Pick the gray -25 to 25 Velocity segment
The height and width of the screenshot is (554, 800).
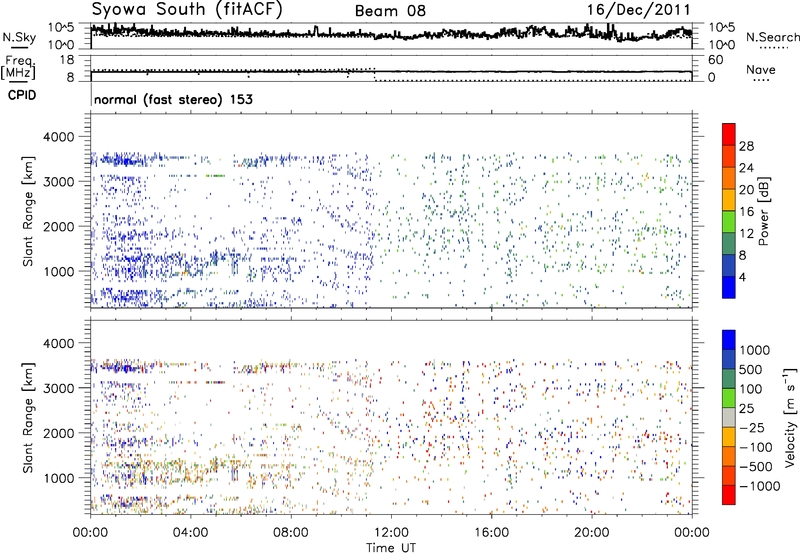click(x=729, y=417)
